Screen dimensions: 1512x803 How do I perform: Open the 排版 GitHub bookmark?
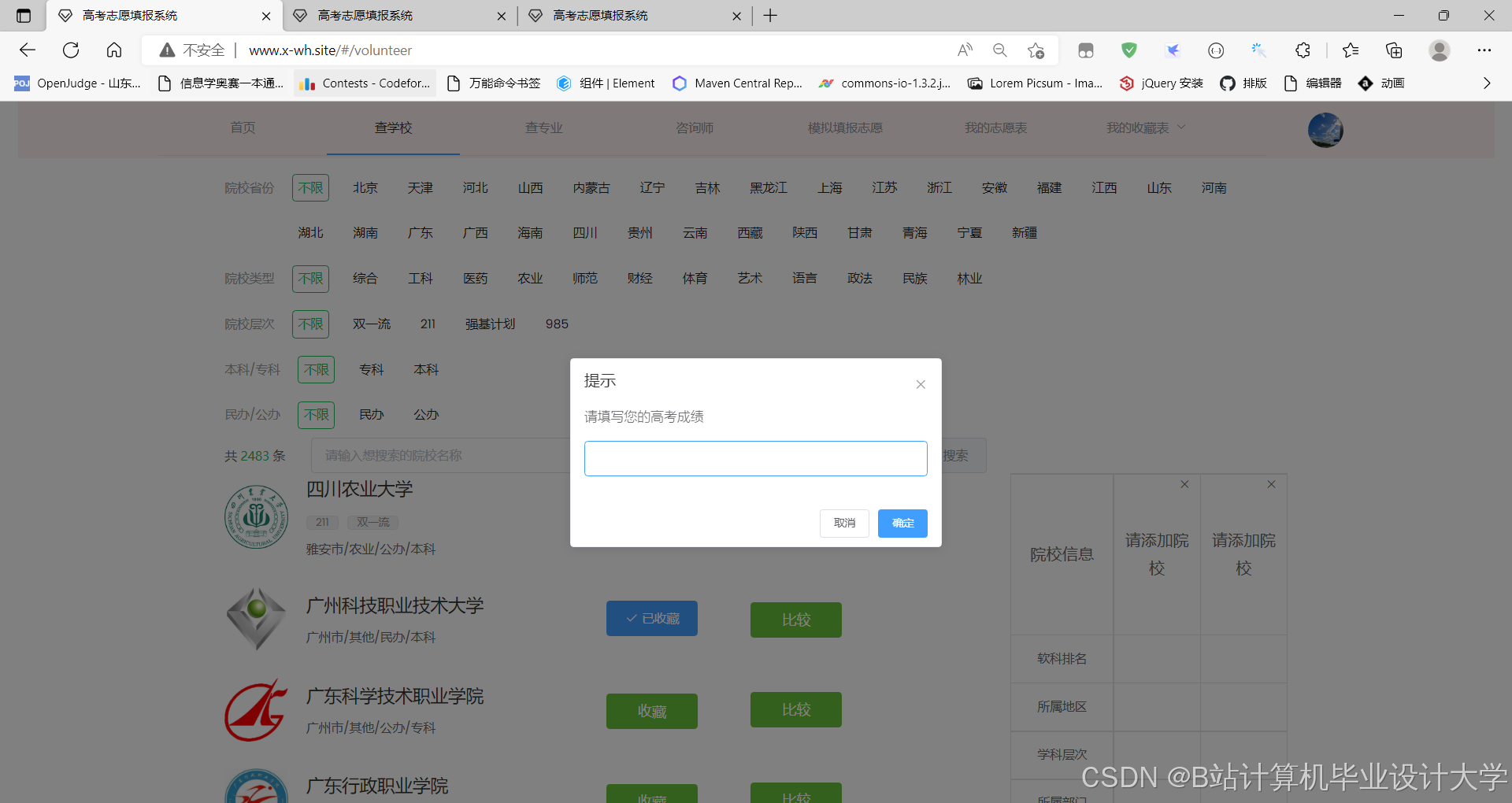(x=1243, y=83)
